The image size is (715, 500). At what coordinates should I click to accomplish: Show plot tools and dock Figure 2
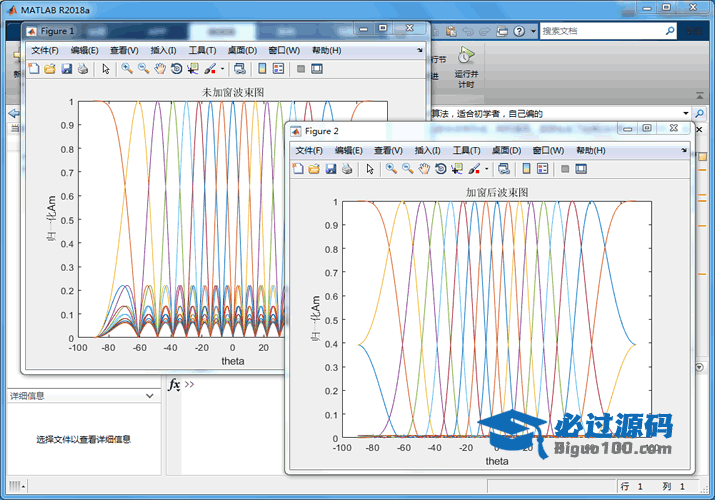tap(581, 169)
